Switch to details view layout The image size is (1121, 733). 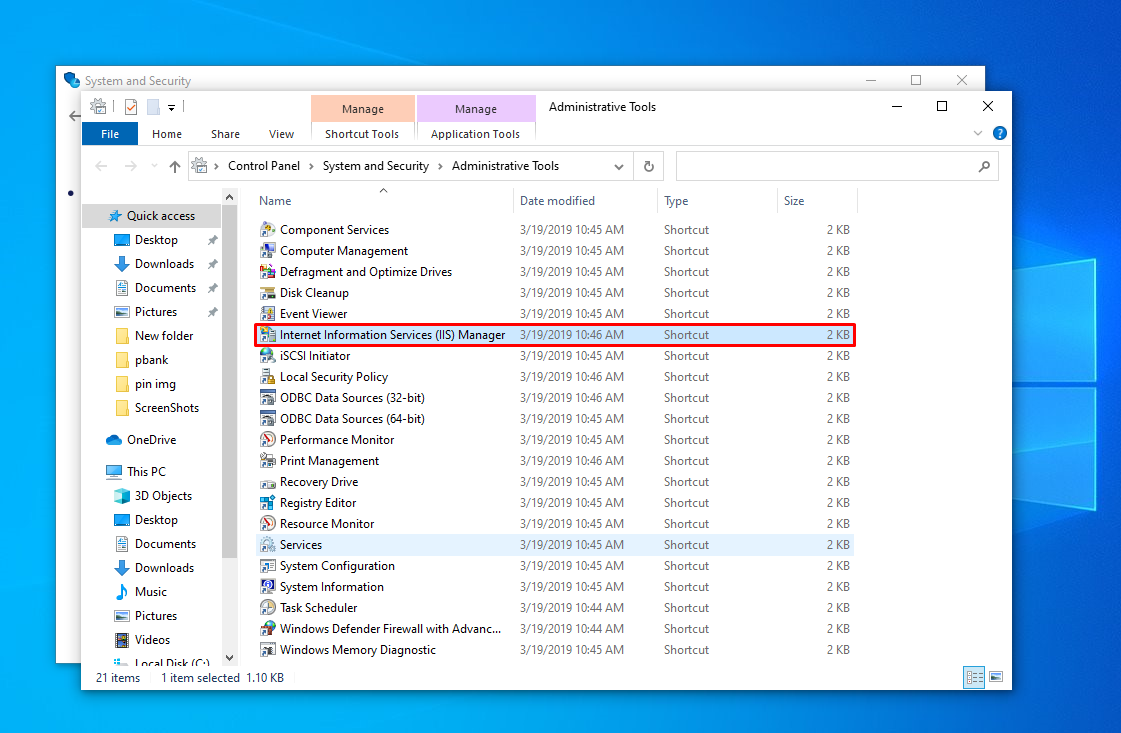pyautogui.click(x=974, y=677)
